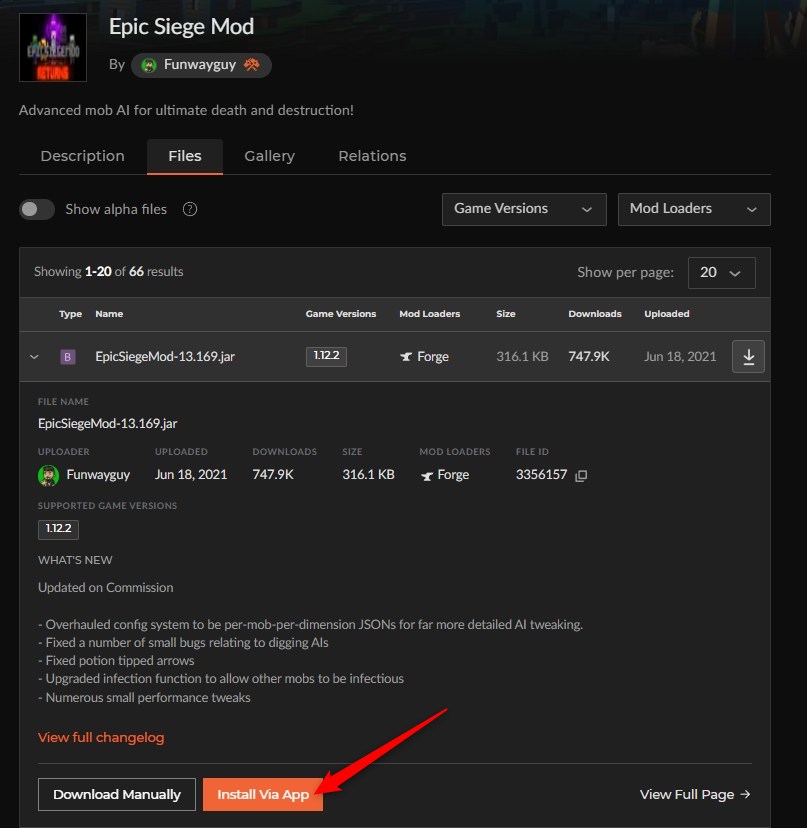Click the Type column header
The image size is (807, 828).
coord(70,314)
